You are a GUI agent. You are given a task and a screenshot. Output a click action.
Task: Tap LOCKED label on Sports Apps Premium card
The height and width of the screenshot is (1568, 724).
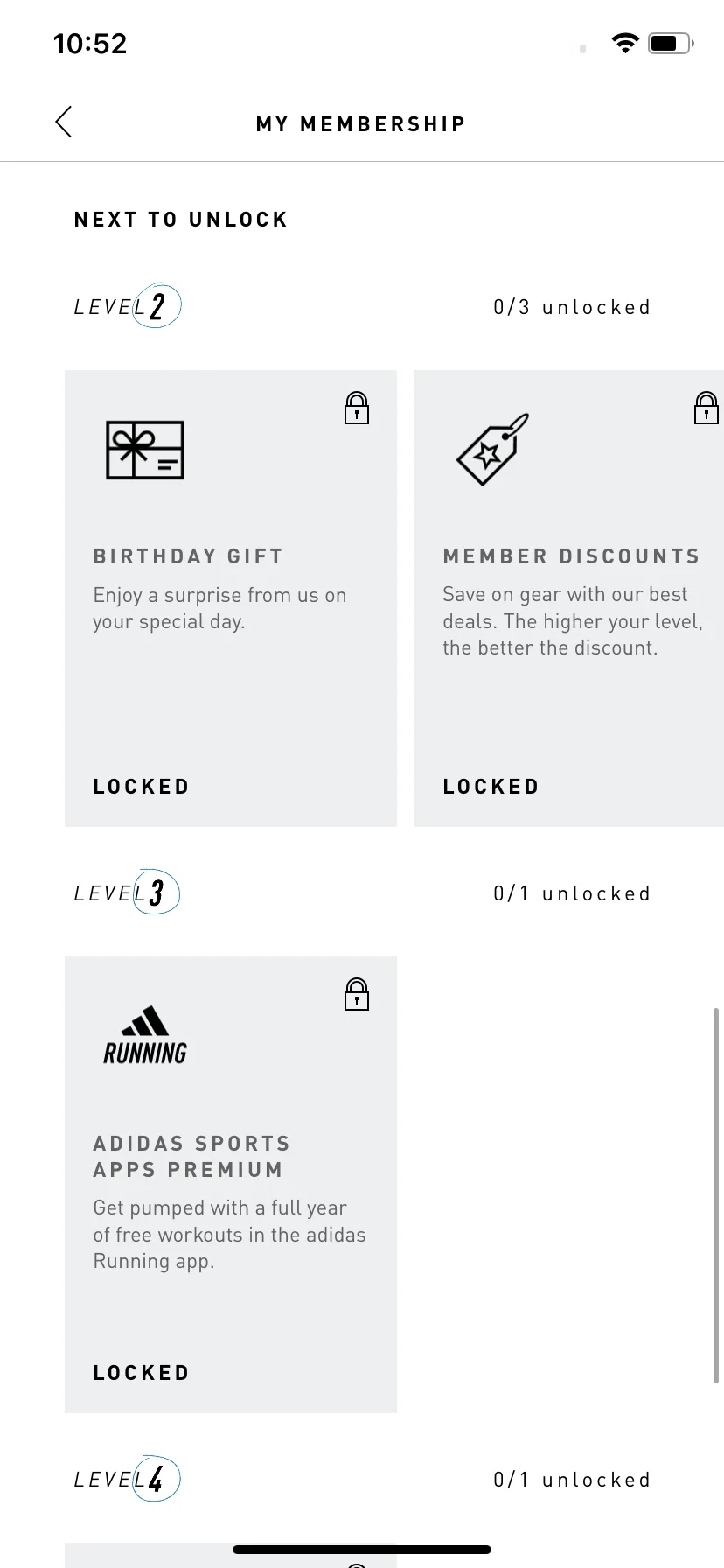click(142, 1373)
